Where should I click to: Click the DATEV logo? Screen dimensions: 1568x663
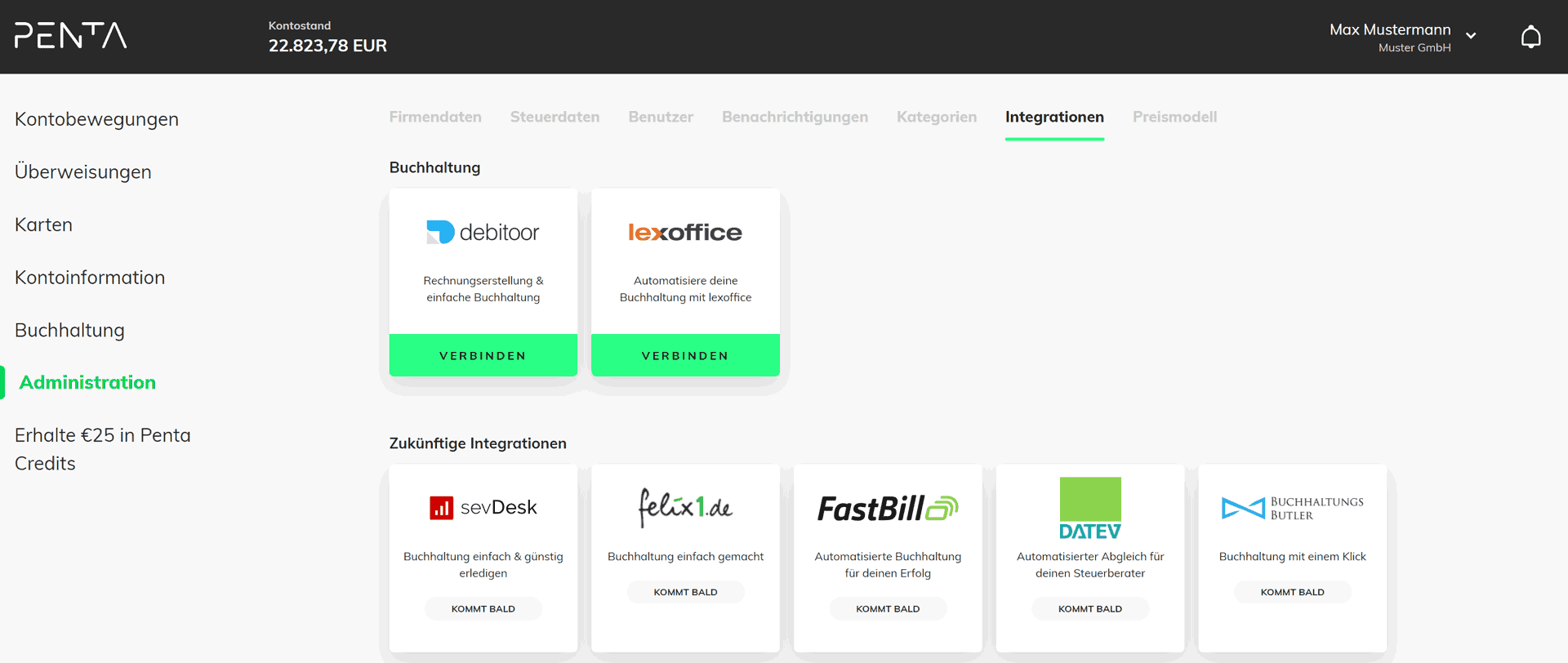pos(1090,508)
